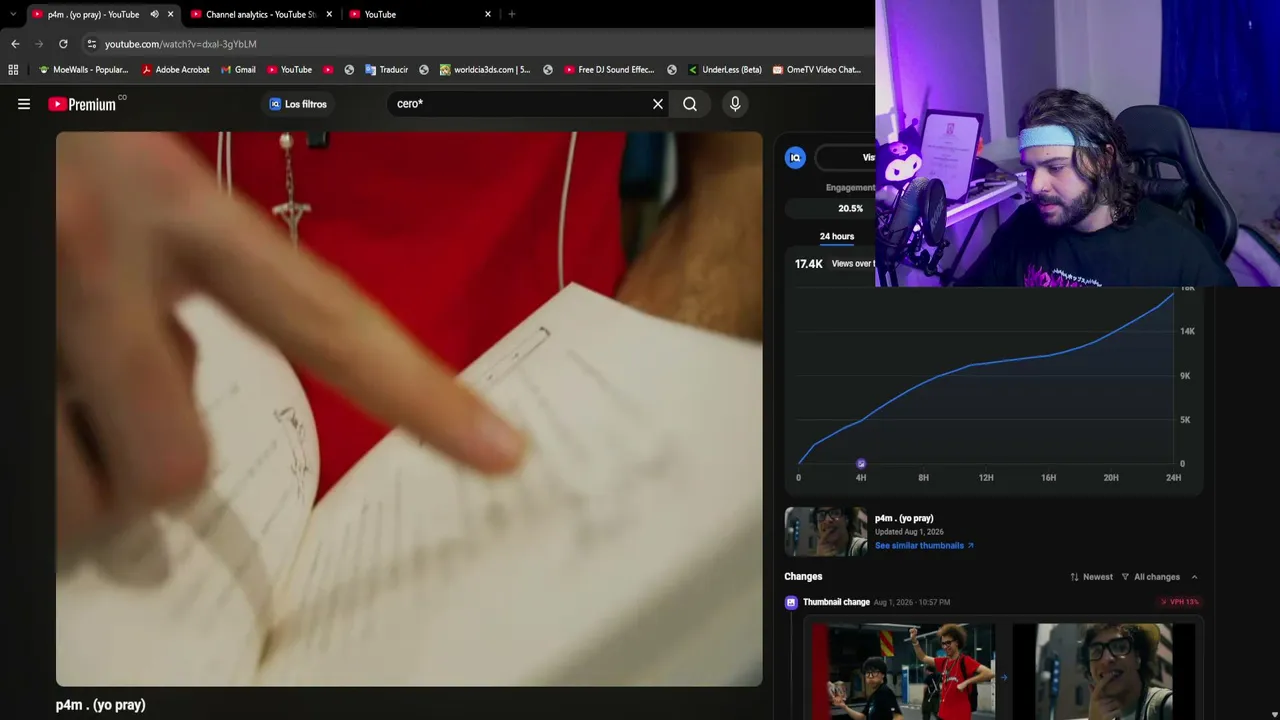
Task: Close the p4m (yo pray) tab
Action: pyautogui.click(x=171, y=14)
